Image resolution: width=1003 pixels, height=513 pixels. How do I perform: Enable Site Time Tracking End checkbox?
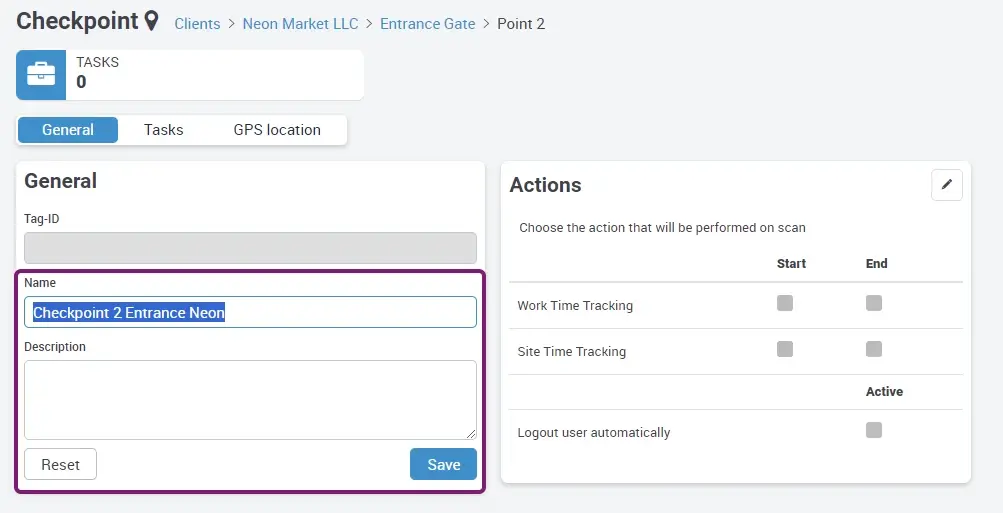point(874,349)
